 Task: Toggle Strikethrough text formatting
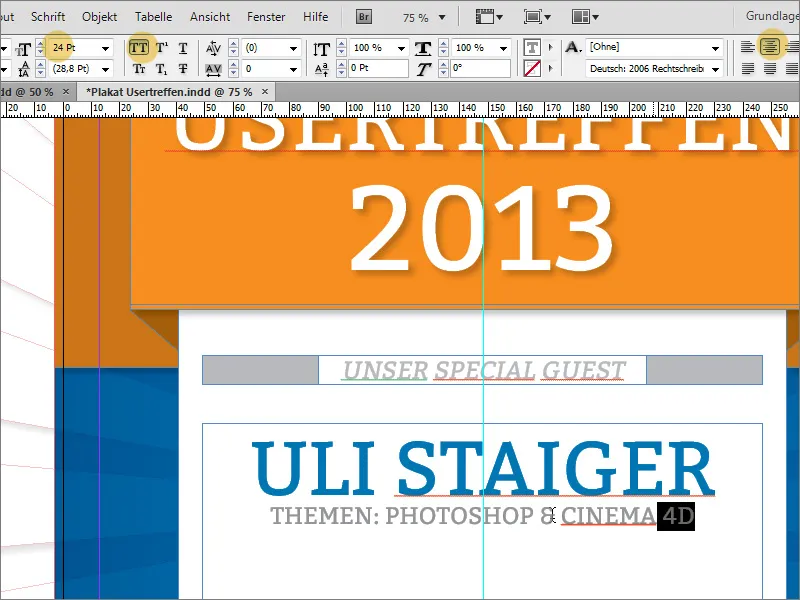(183, 68)
